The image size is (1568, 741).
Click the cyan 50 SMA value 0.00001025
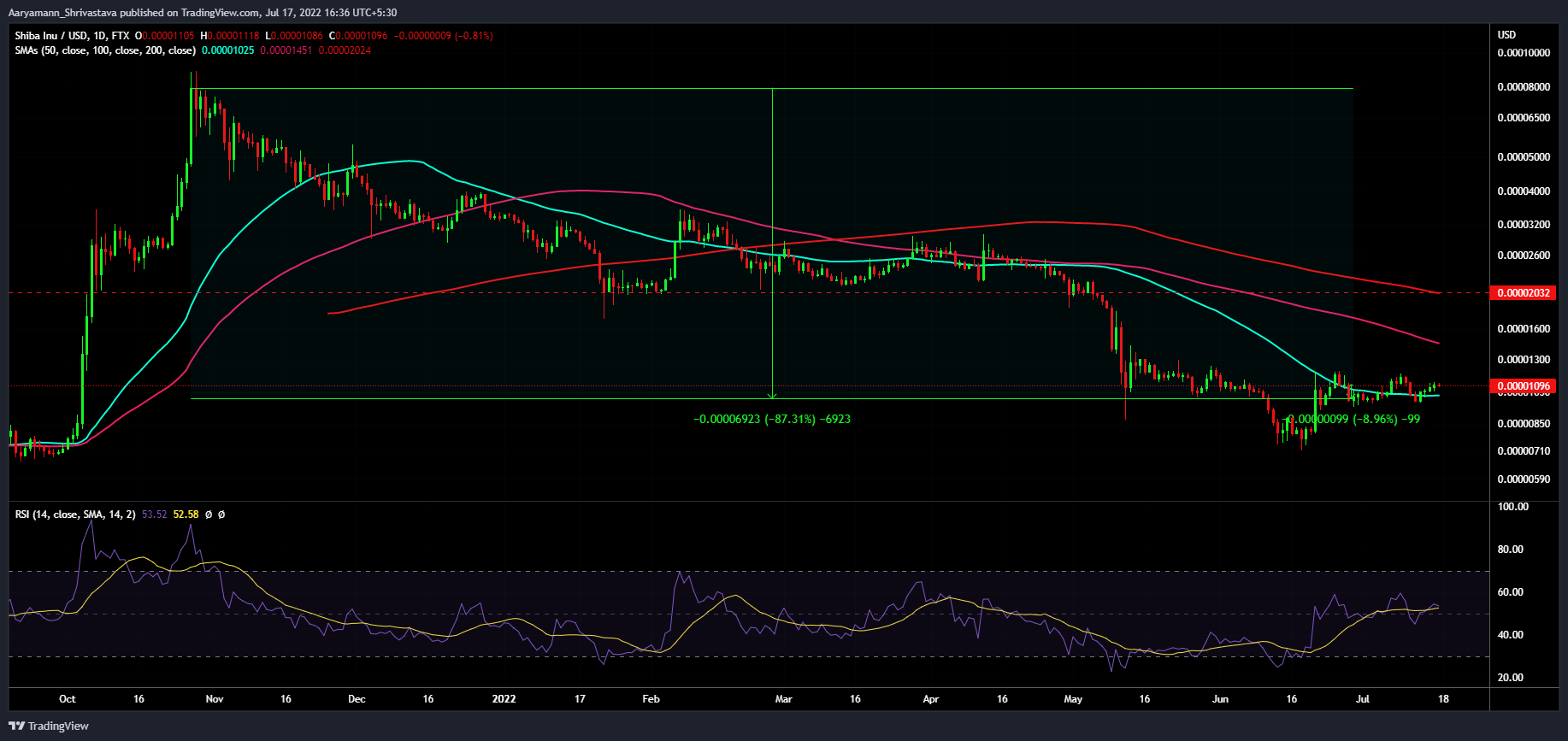click(x=227, y=50)
